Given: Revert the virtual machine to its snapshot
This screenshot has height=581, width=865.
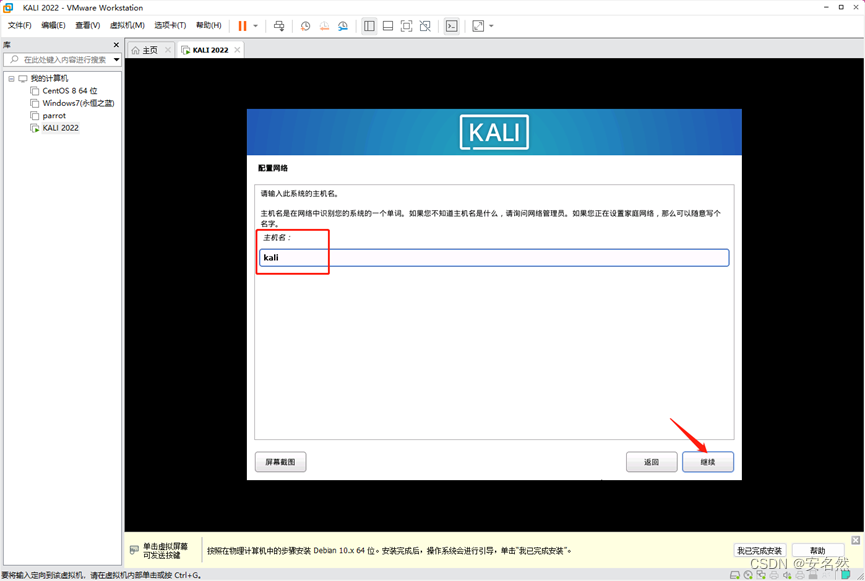Looking at the screenshot, I should coord(324,26).
